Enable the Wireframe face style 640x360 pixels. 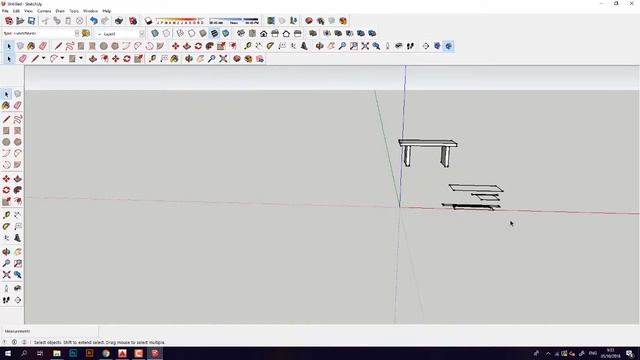(x=180, y=33)
